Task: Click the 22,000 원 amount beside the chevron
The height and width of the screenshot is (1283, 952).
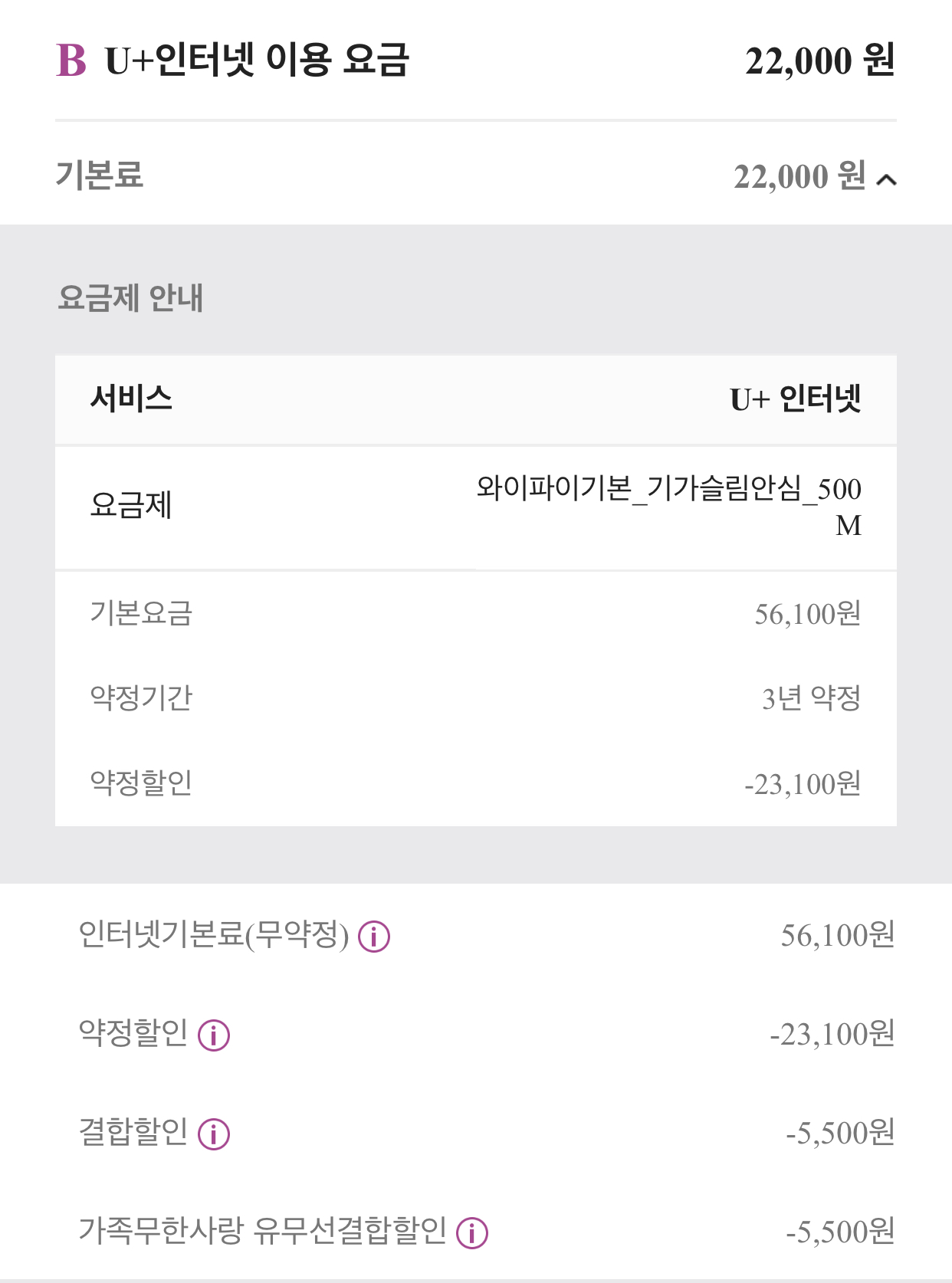Action: (x=799, y=177)
